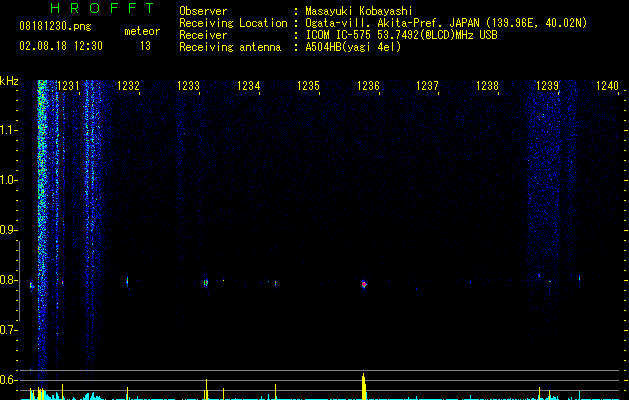Viewport: 629px width, 400px height.
Task: Select the meteor count value 13
Action: click(x=145, y=46)
